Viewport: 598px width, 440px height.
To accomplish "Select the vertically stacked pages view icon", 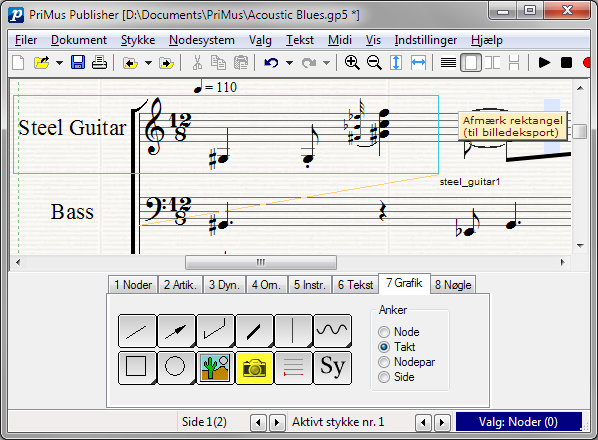I will point(514,63).
